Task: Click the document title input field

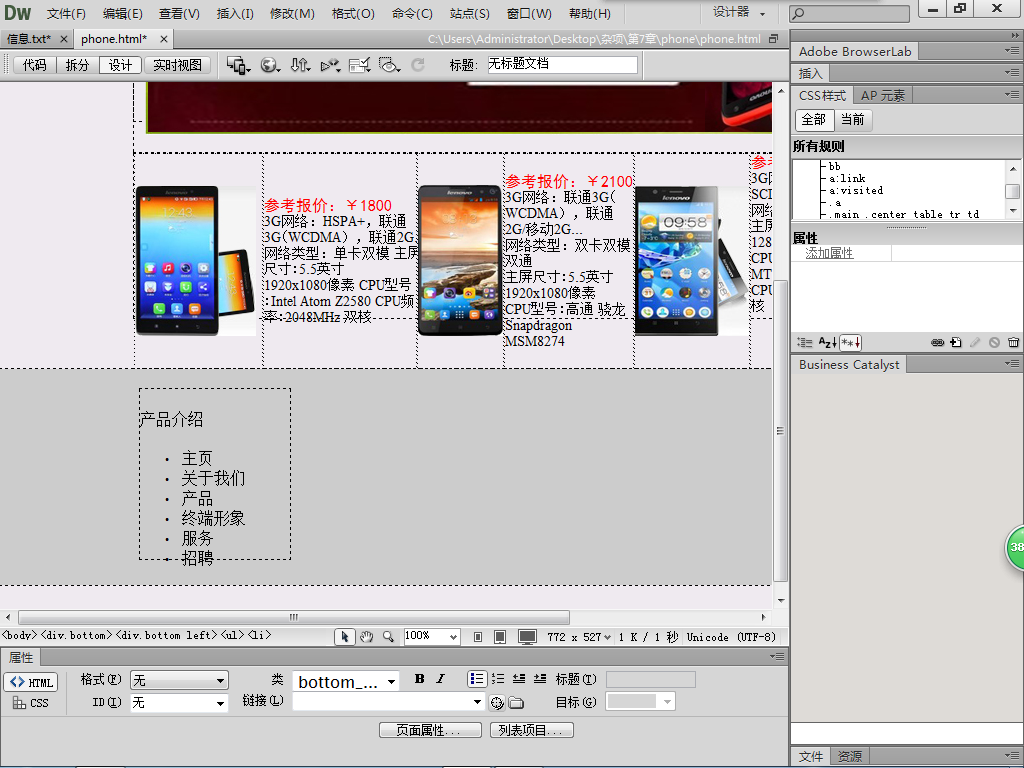Action: click(x=562, y=64)
